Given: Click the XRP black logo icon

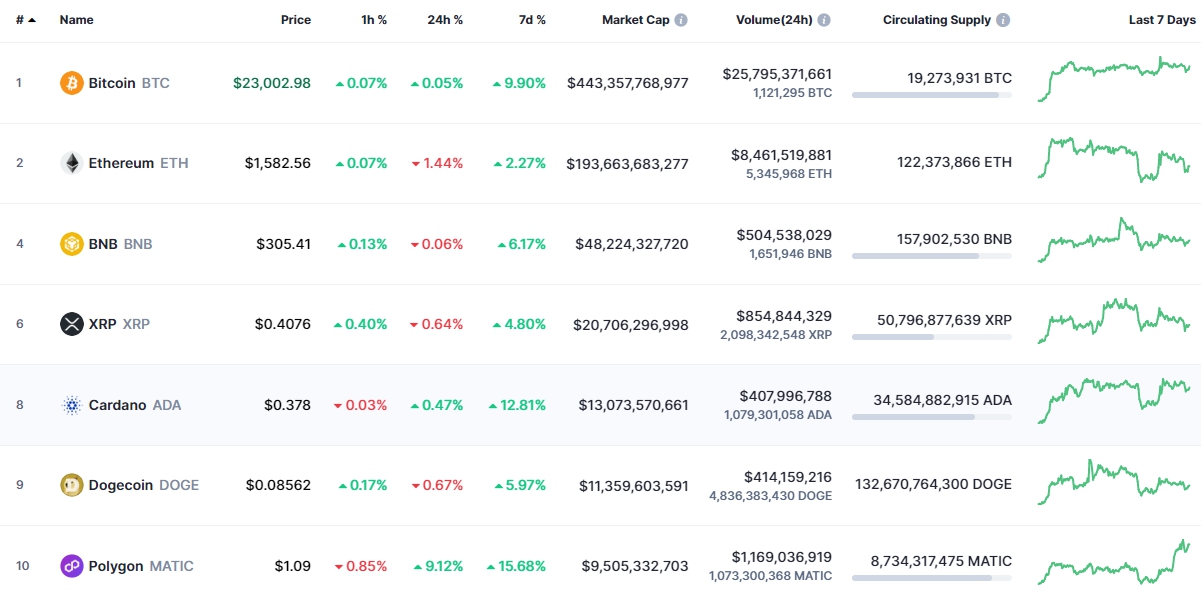Looking at the screenshot, I should pos(72,324).
